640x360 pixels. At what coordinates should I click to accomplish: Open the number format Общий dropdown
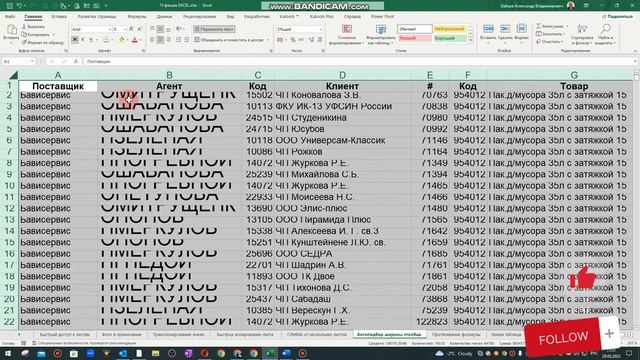pyautogui.click(x=320, y=29)
